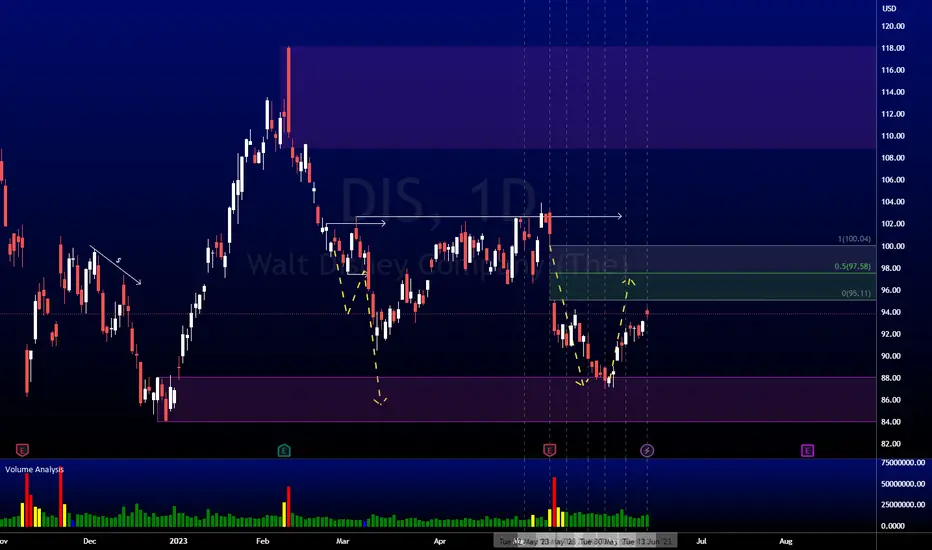Click the 25000000.00 volume axis label
Image resolution: width=932 pixels, height=550 pixels.
point(903,505)
